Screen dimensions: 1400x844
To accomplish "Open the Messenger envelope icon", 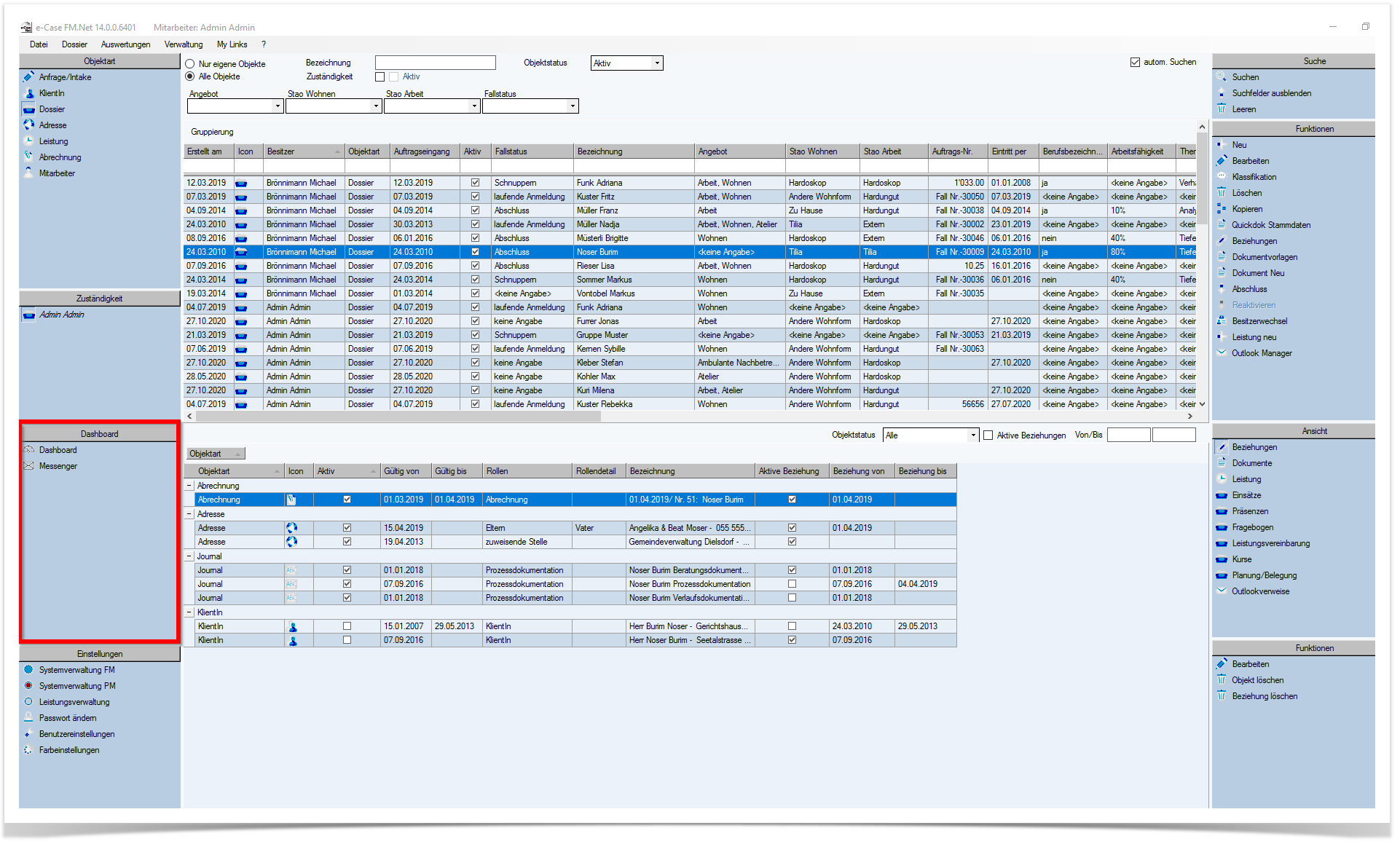I will pos(29,466).
